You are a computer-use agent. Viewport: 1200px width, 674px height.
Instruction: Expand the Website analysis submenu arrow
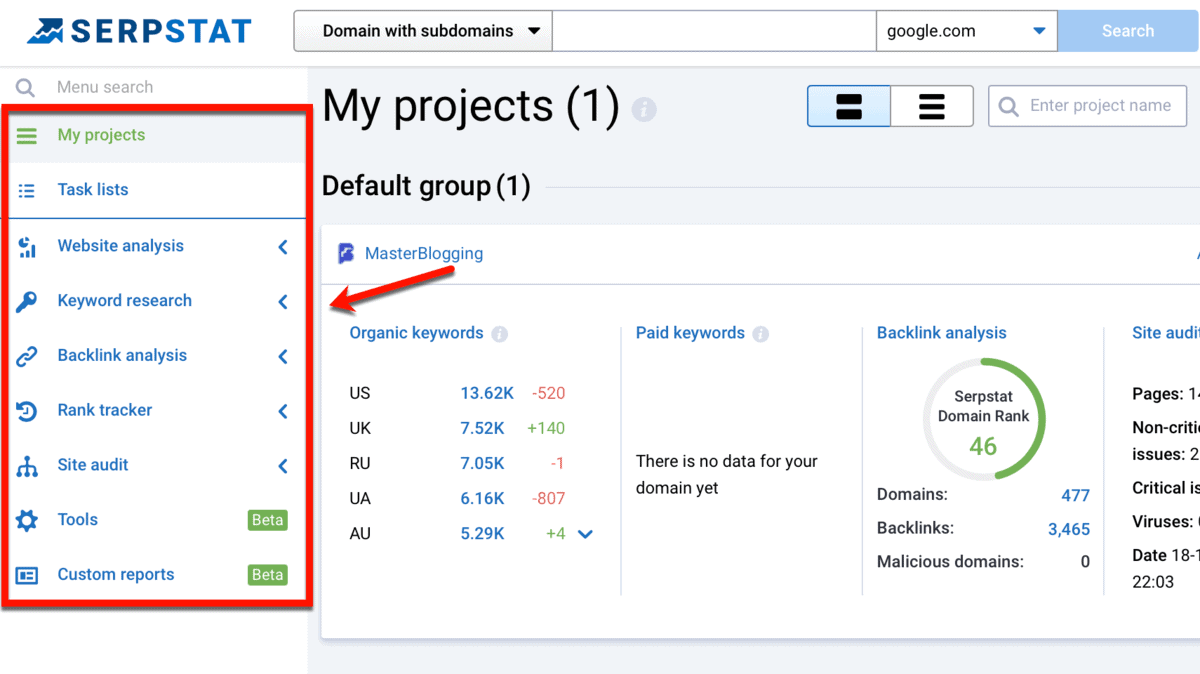(x=283, y=246)
